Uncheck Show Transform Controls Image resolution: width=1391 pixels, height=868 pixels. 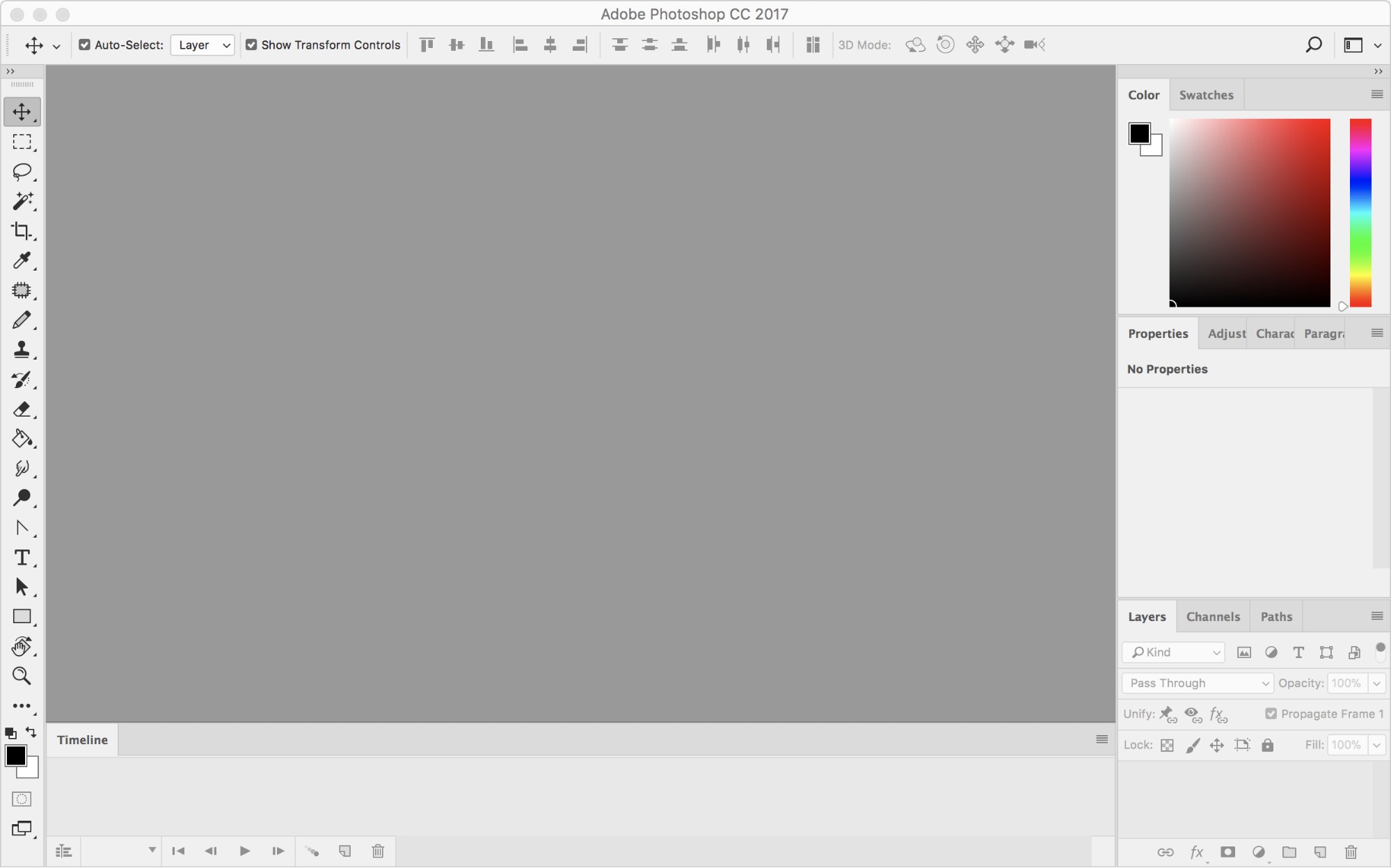(x=251, y=45)
